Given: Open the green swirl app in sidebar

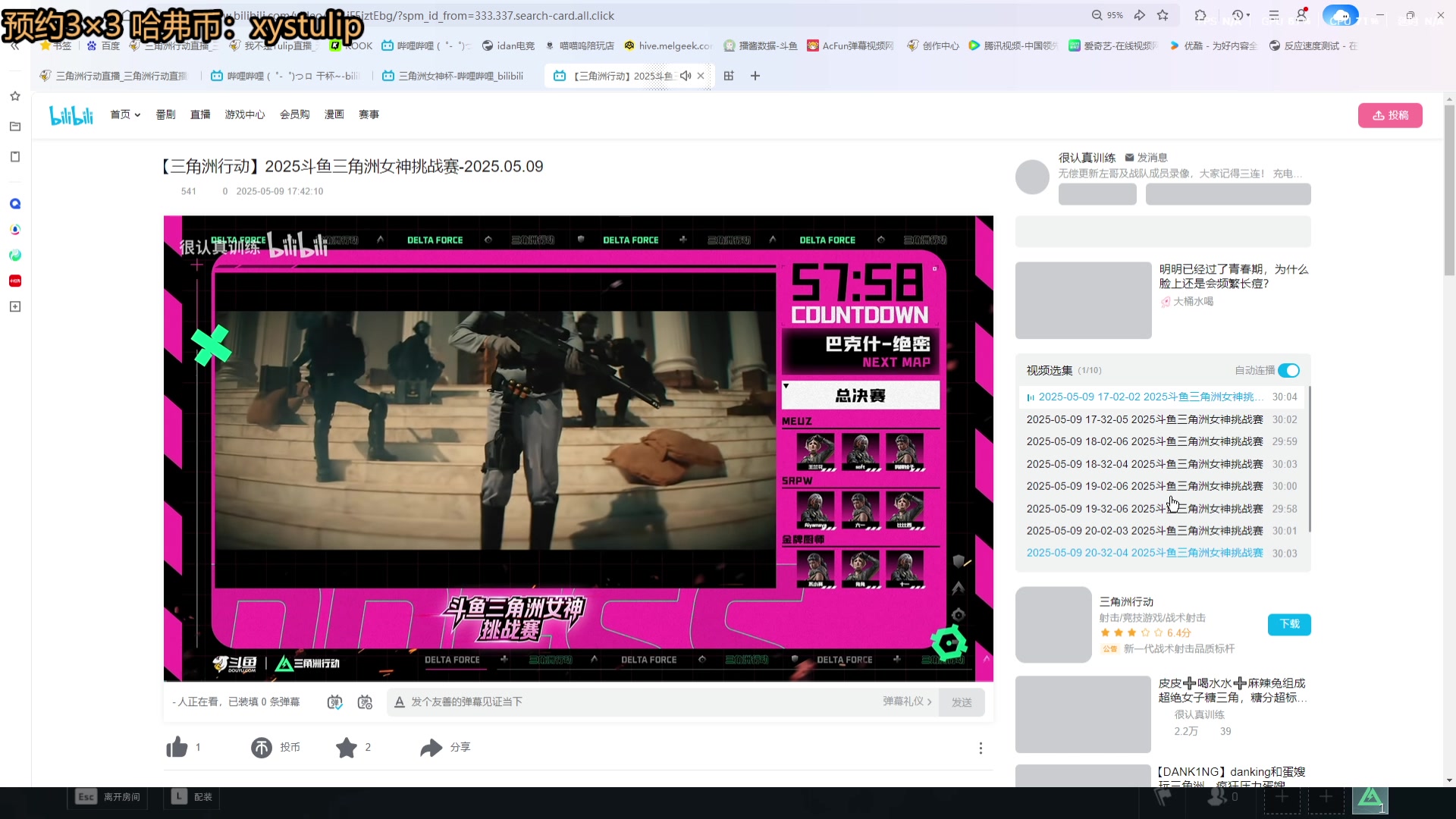Looking at the screenshot, I should coord(15,256).
